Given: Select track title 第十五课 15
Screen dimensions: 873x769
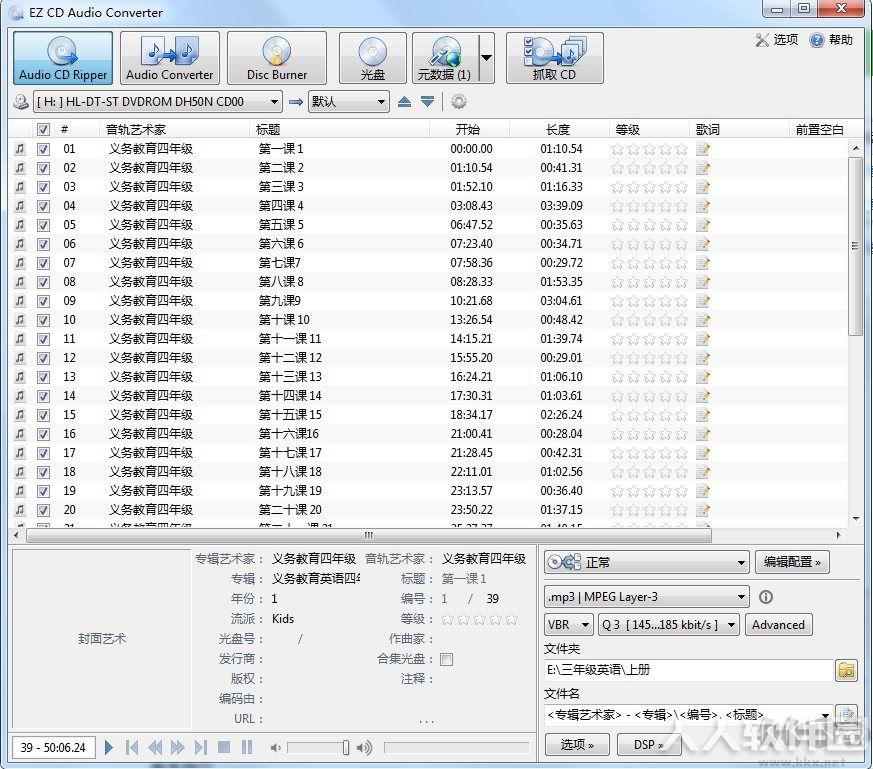Looking at the screenshot, I should [x=290, y=415].
